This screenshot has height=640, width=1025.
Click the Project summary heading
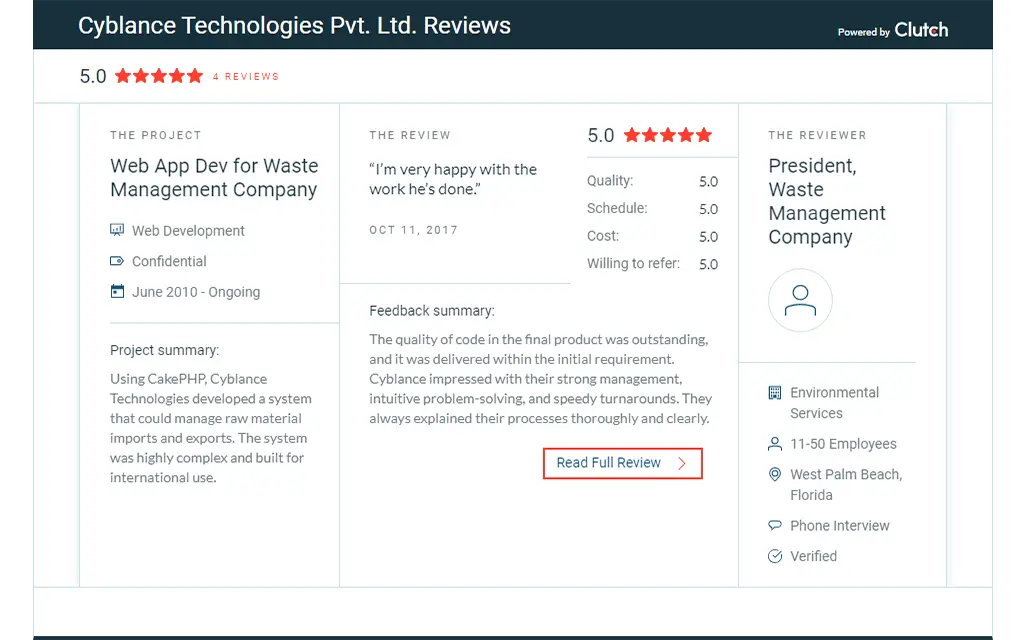pos(164,350)
